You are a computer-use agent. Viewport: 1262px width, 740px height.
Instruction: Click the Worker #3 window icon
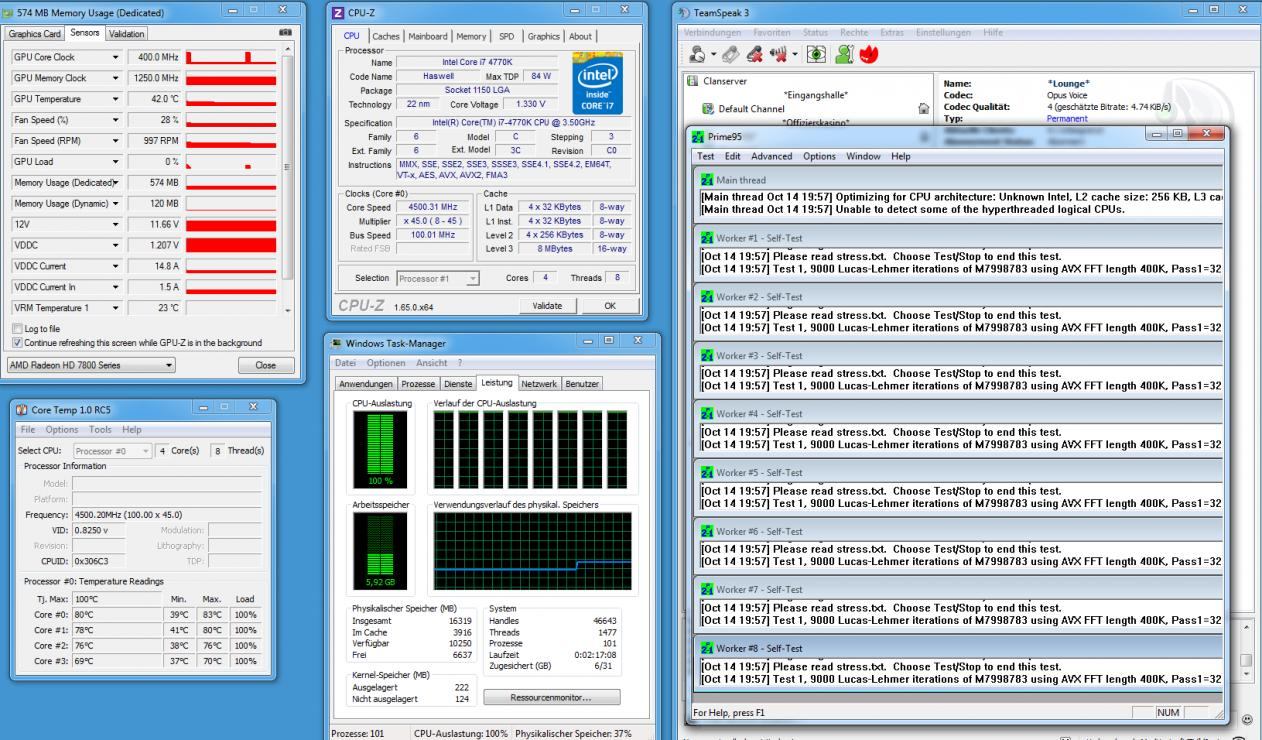708,356
